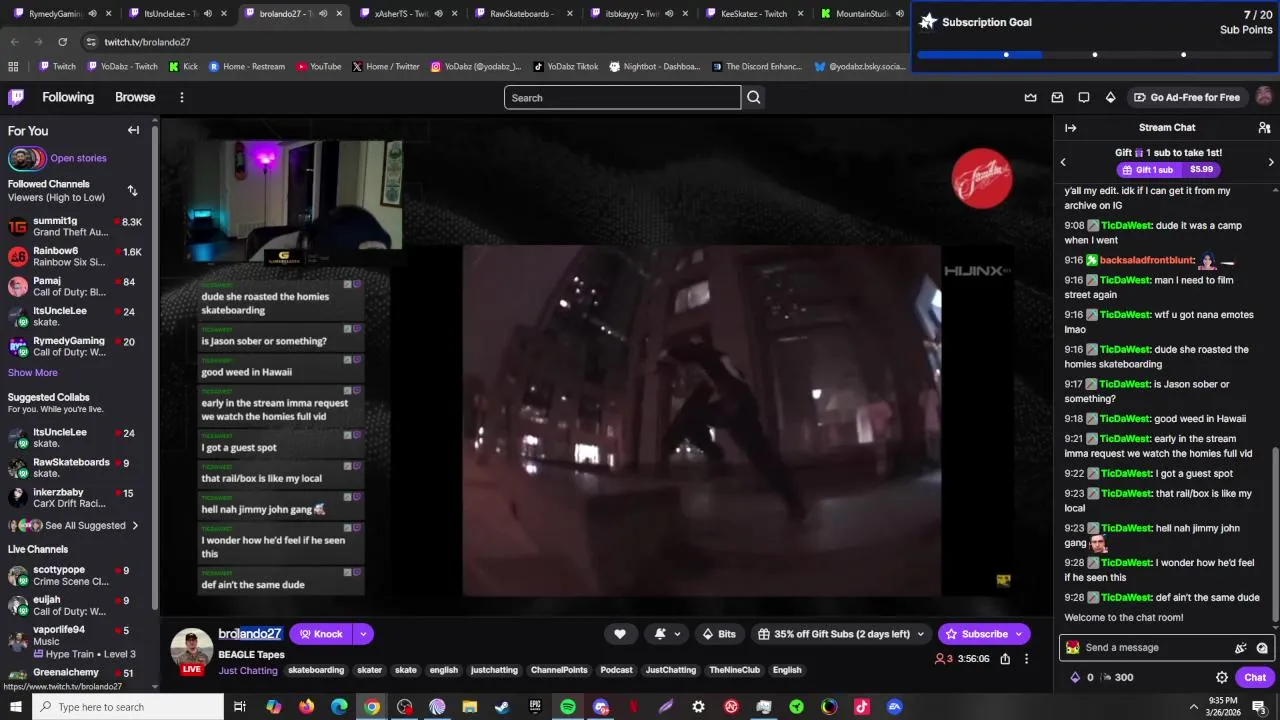Collapse the Stream Chat panel
Screen dimensions: 1280x720
[1070, 127]
